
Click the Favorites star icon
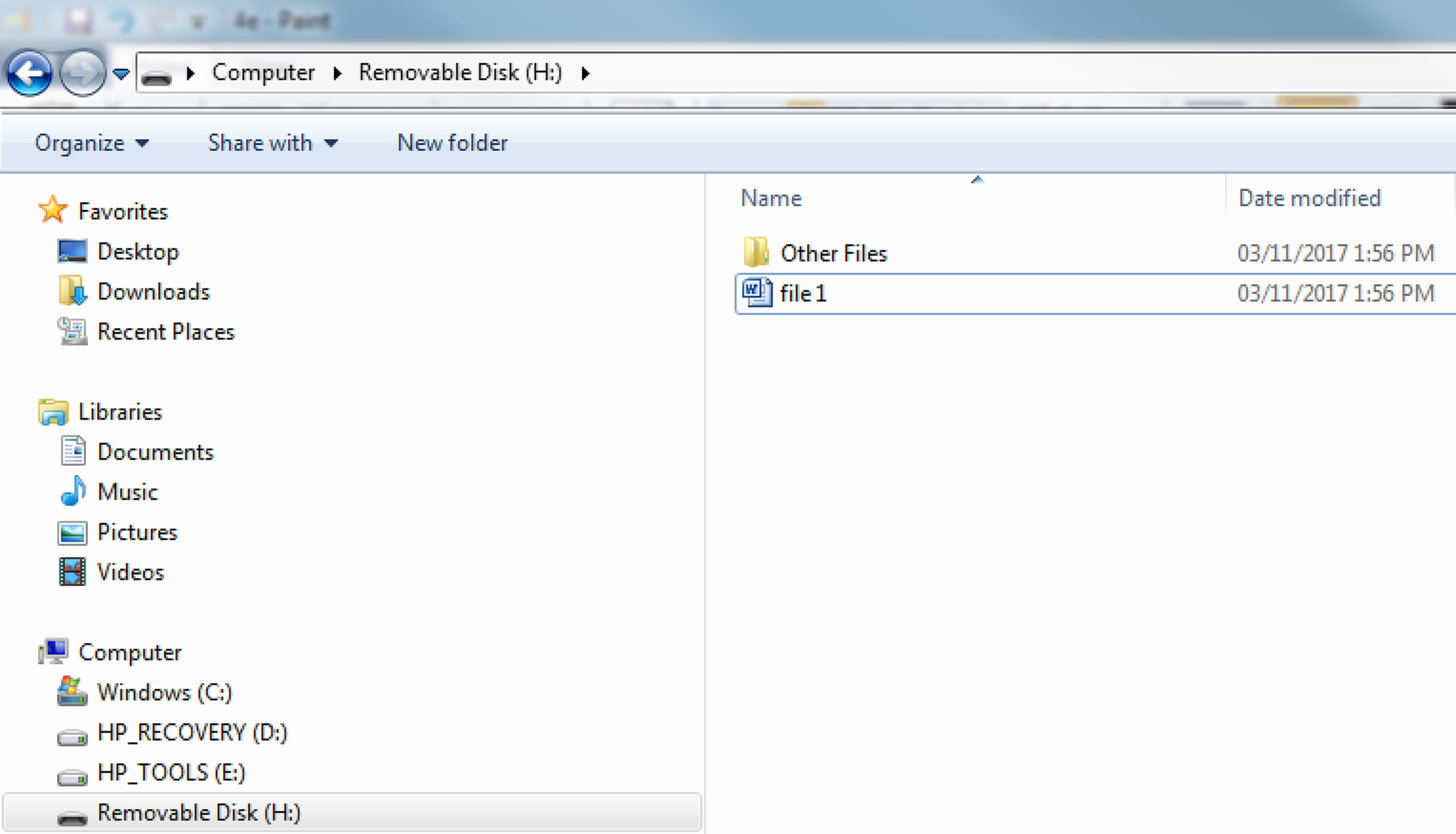click(53, 209)
